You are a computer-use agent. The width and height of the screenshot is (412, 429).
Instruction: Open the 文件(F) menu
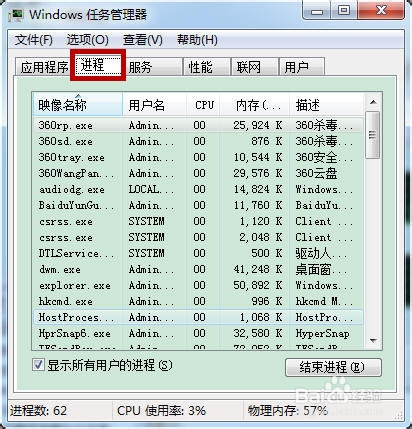[x=34, y=40]
